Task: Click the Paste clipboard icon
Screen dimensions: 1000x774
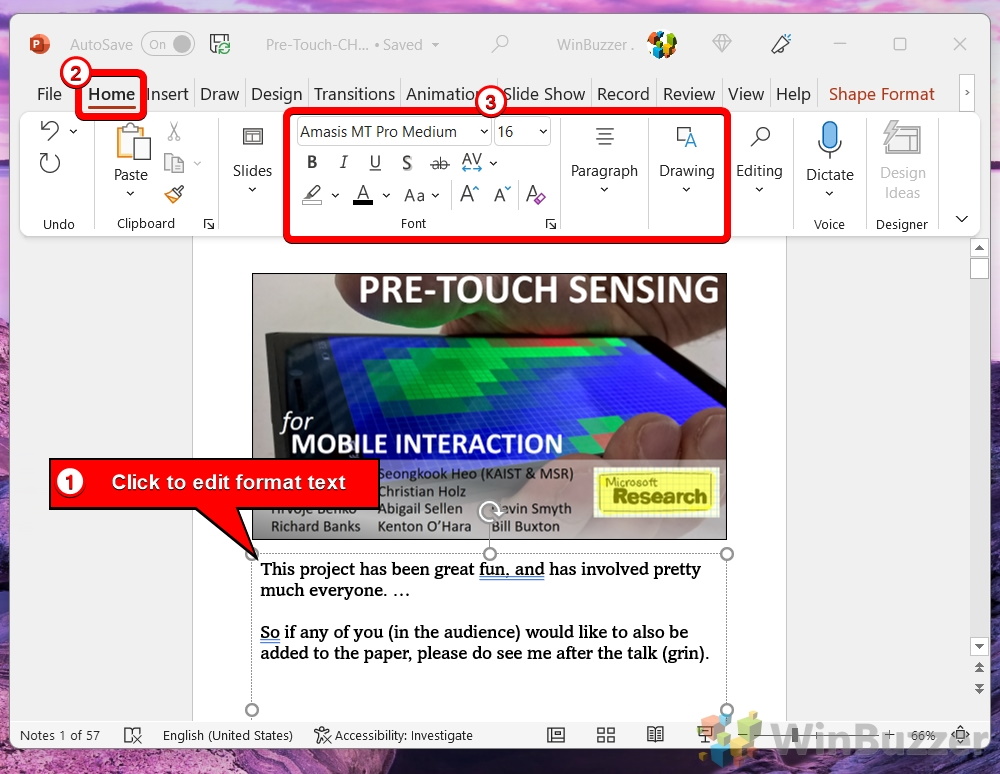Action: [133, 142]
